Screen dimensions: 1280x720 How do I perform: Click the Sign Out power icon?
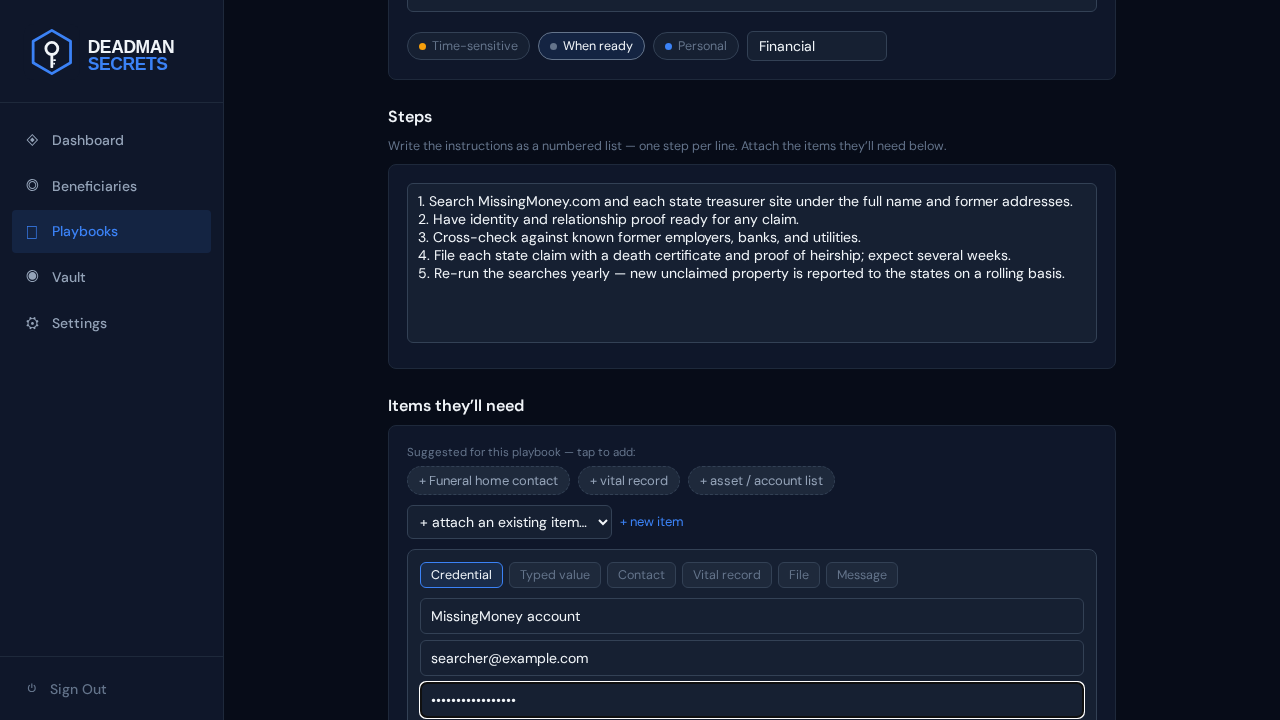click(32, 688)
